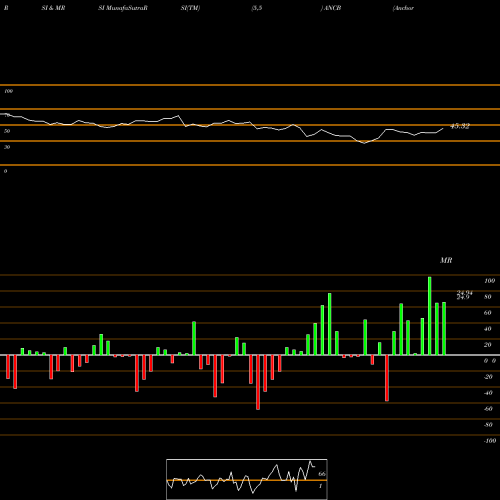The image size is (500, 500).
Task: Click the 'SI MunafaSutraR' header label
Action: 123,8
